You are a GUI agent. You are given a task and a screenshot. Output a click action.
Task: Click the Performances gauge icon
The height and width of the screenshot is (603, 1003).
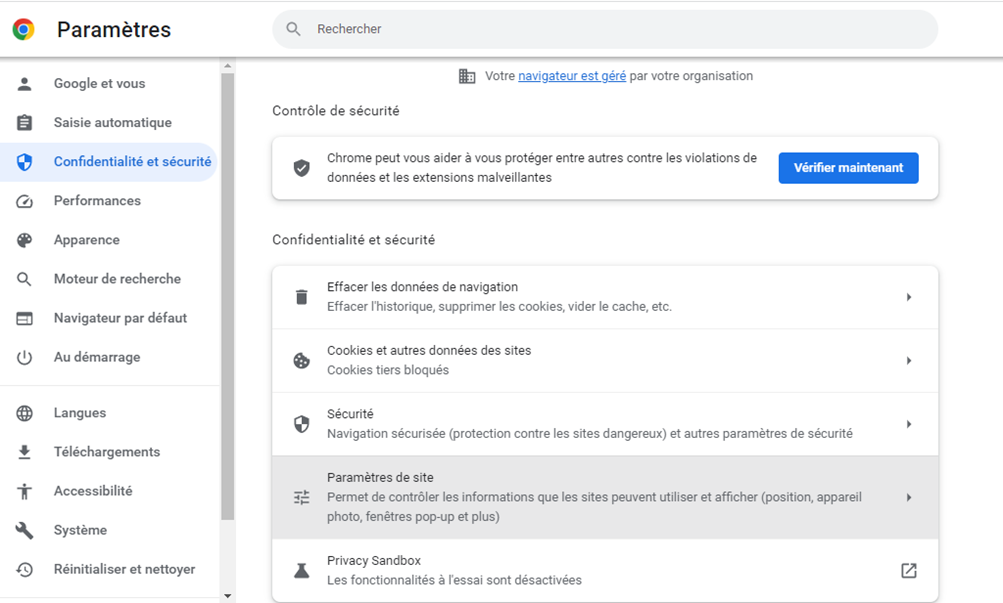coord(25,201)
